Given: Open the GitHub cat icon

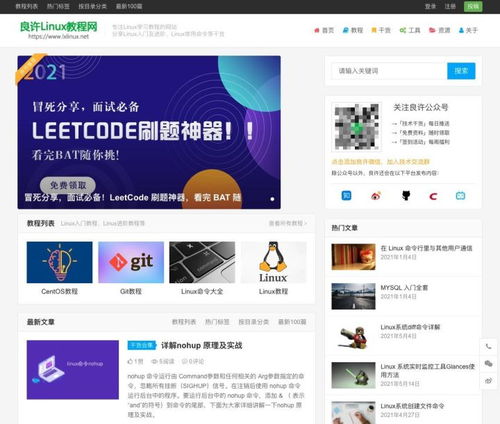Looking at the screenshot, I should pyautogui.click(x=406, y=196).
